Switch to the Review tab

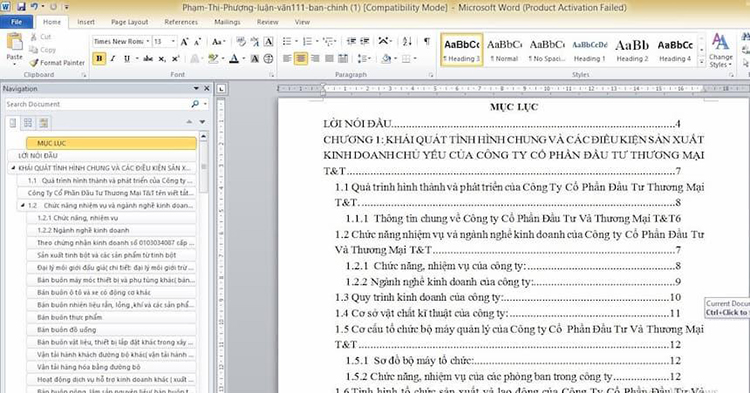pos(267,22)
